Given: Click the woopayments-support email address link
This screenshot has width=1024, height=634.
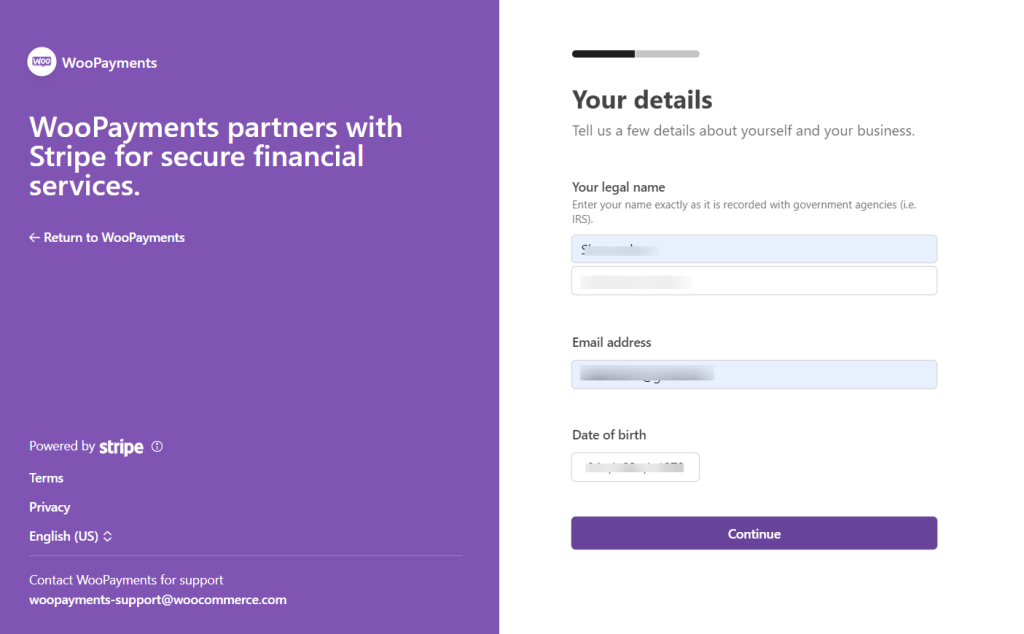Looking at the screenshot, I should [158, 600].
